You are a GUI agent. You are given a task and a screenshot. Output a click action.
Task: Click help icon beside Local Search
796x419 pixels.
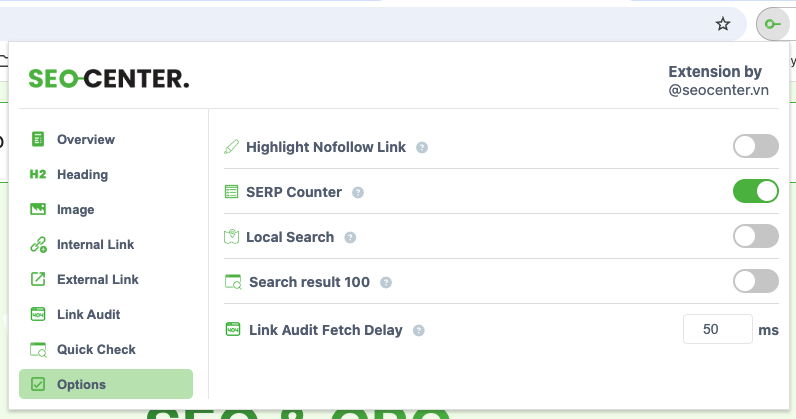350,237
